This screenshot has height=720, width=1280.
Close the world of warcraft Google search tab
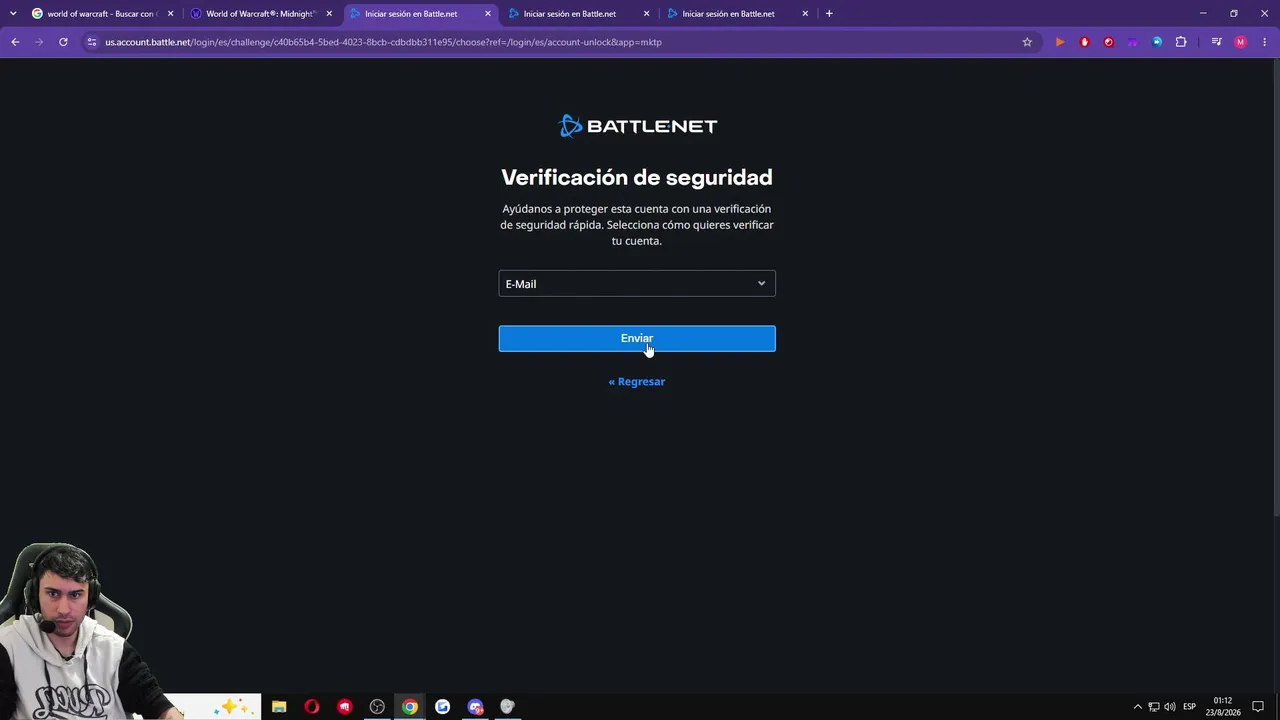pyautogui.click(x=170, y=14)
